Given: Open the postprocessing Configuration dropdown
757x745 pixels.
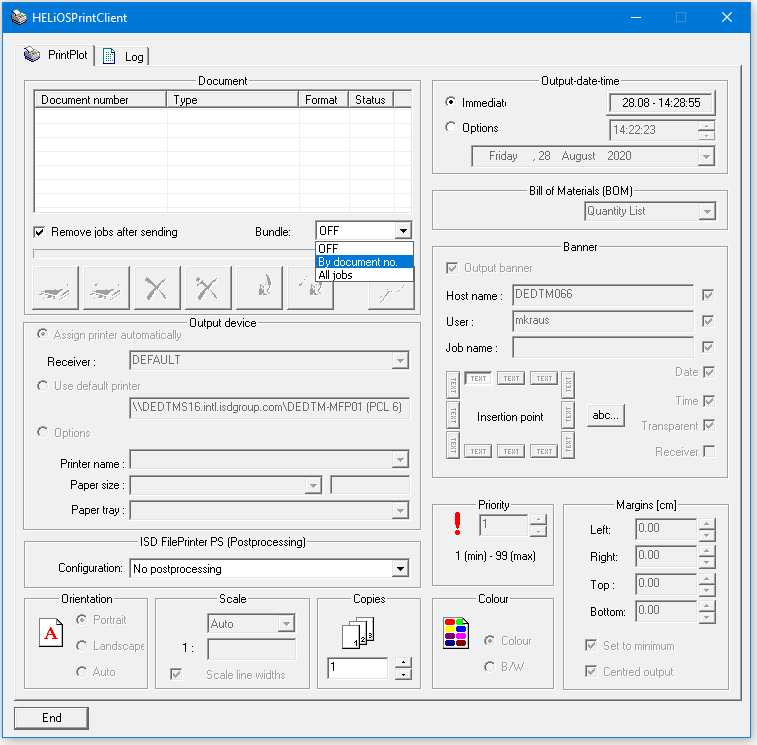Looking at the screenshot, I should [400, 569].
